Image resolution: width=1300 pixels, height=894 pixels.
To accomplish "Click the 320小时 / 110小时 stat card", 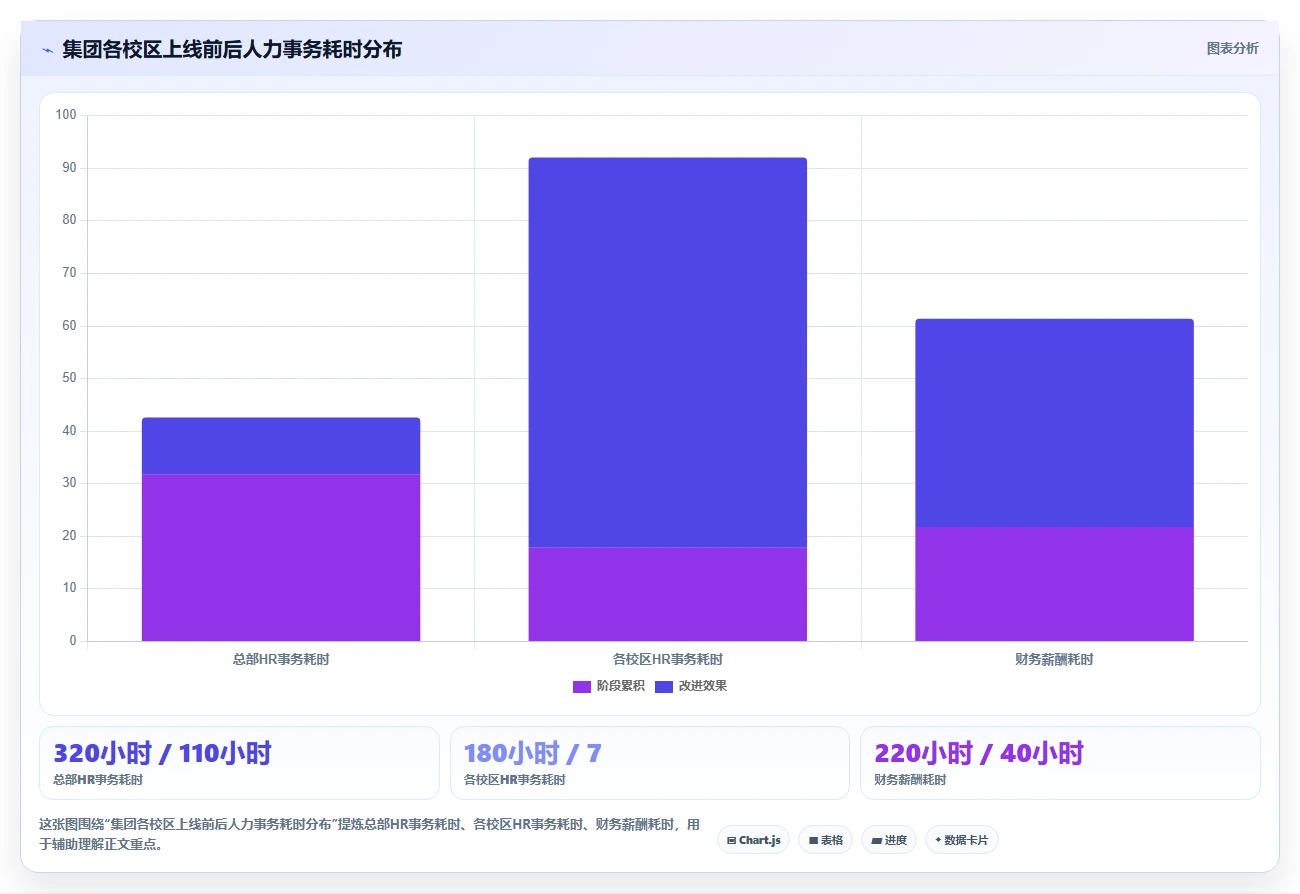I will tap(239, 763).
